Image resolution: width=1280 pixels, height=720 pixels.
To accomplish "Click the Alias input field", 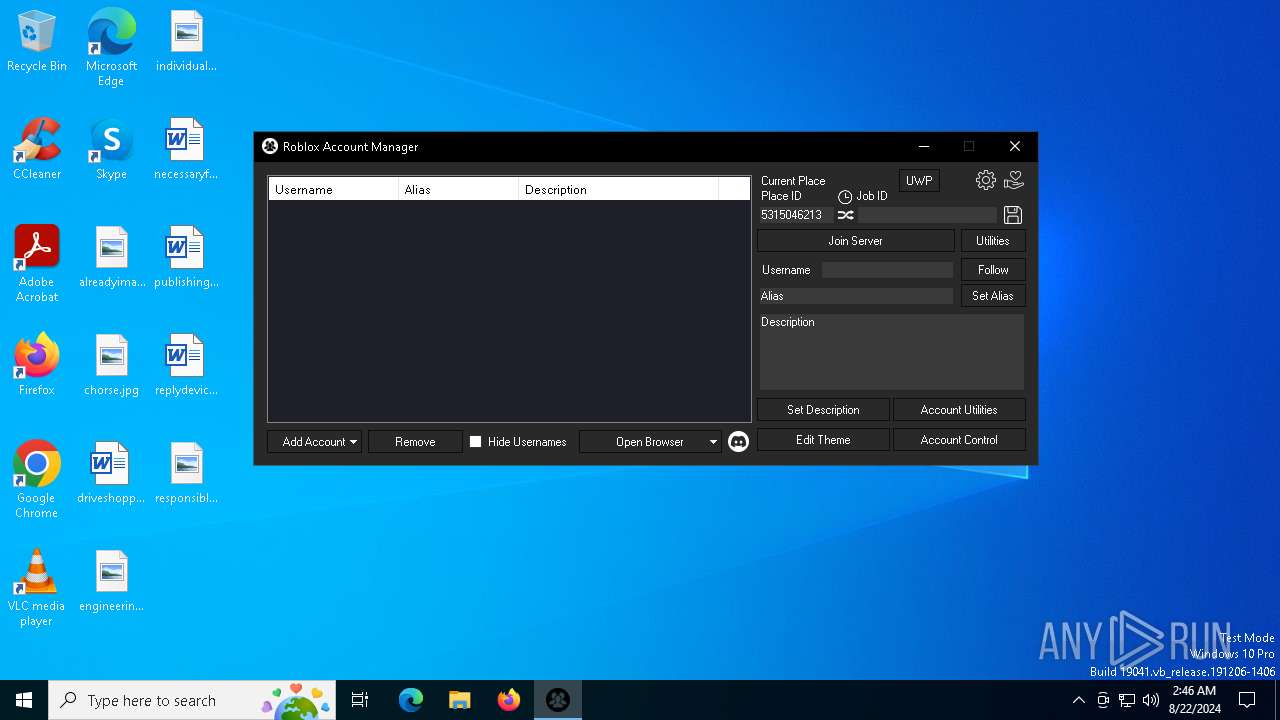I will coord(856,296).
